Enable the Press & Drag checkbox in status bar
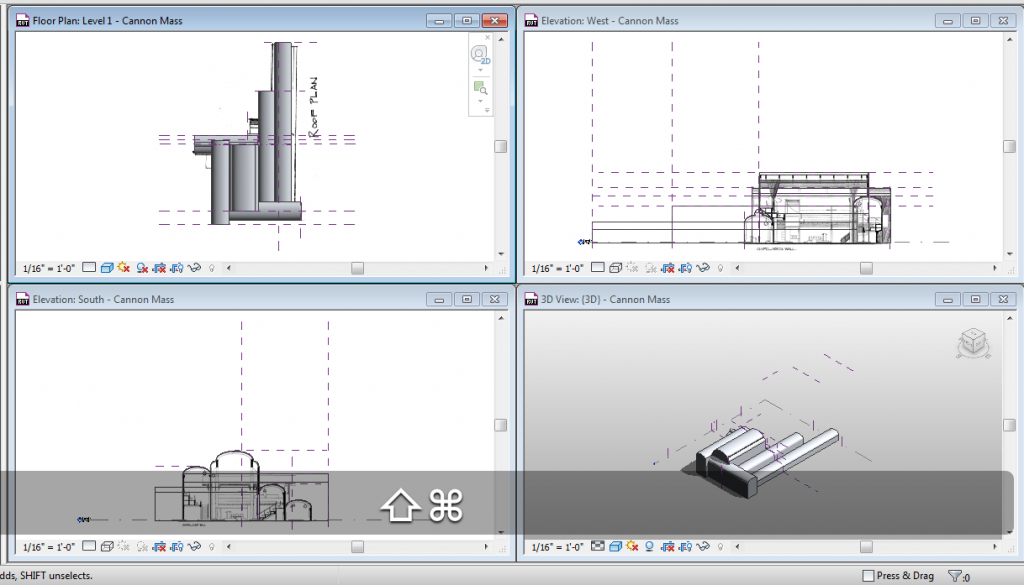Image resolution: width=1024 pixels, height=585 pixels. click(x=866, y=575)
